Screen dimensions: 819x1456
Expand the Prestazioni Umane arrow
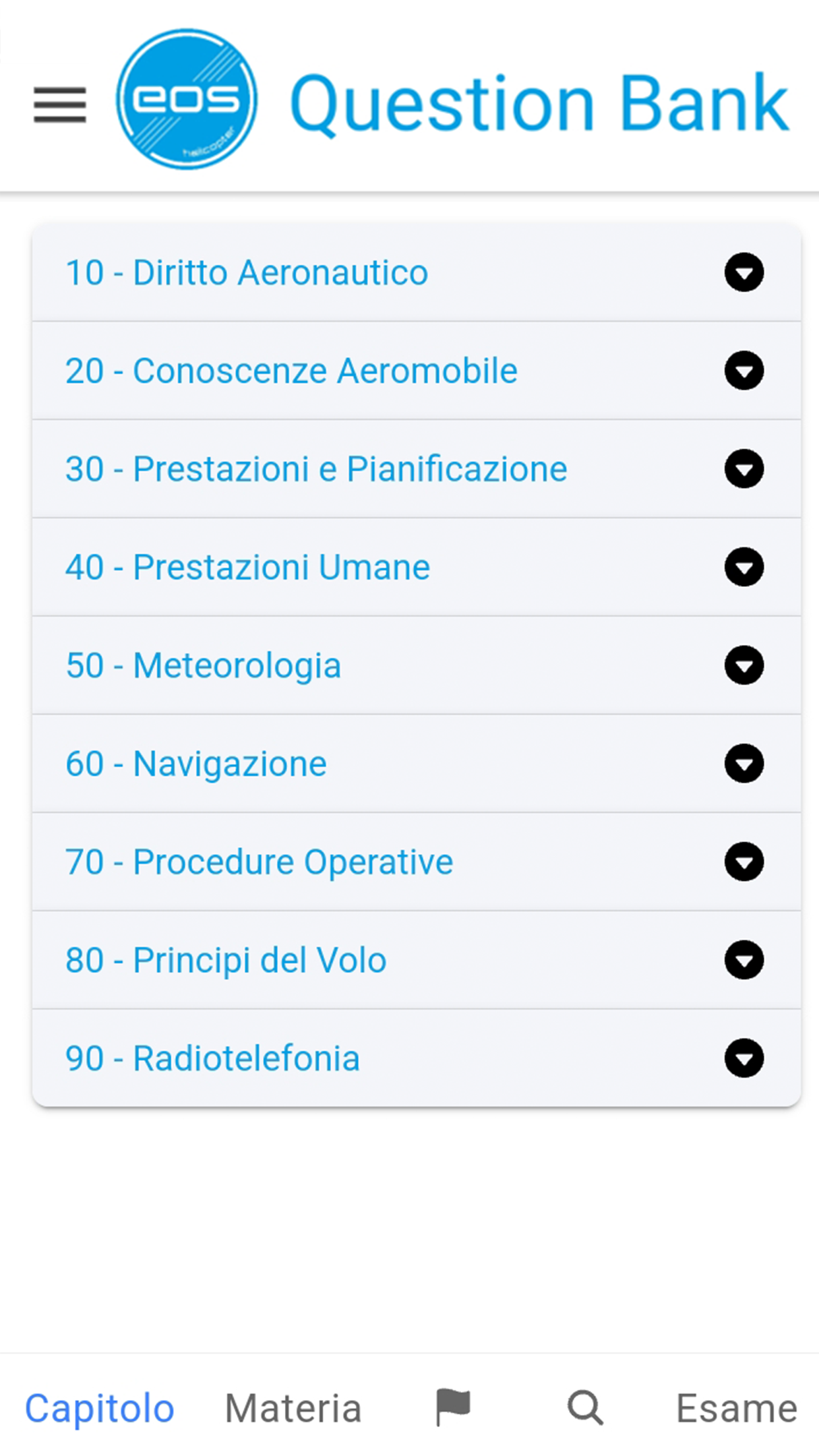pyautogui.click(x=744, y=567)
